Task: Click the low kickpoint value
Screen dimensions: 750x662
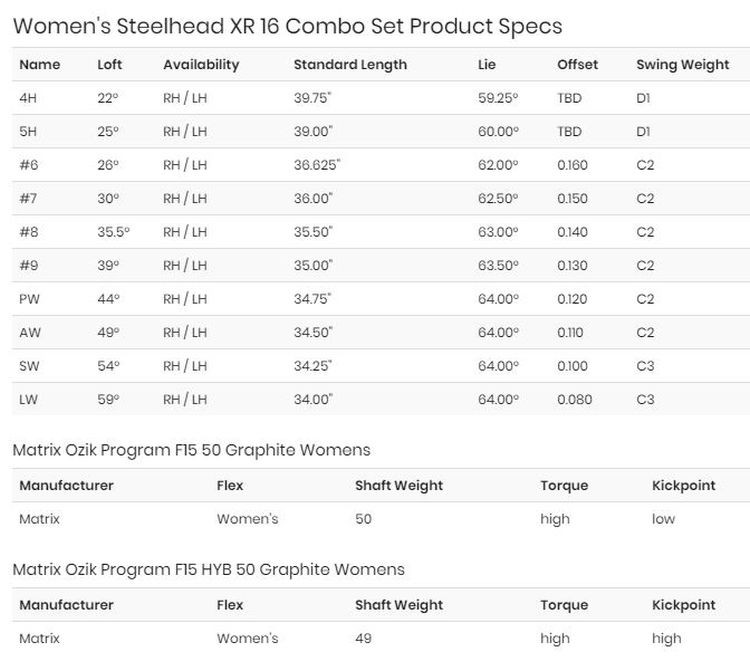Action: pyautogui.click(x=663, y=519)
